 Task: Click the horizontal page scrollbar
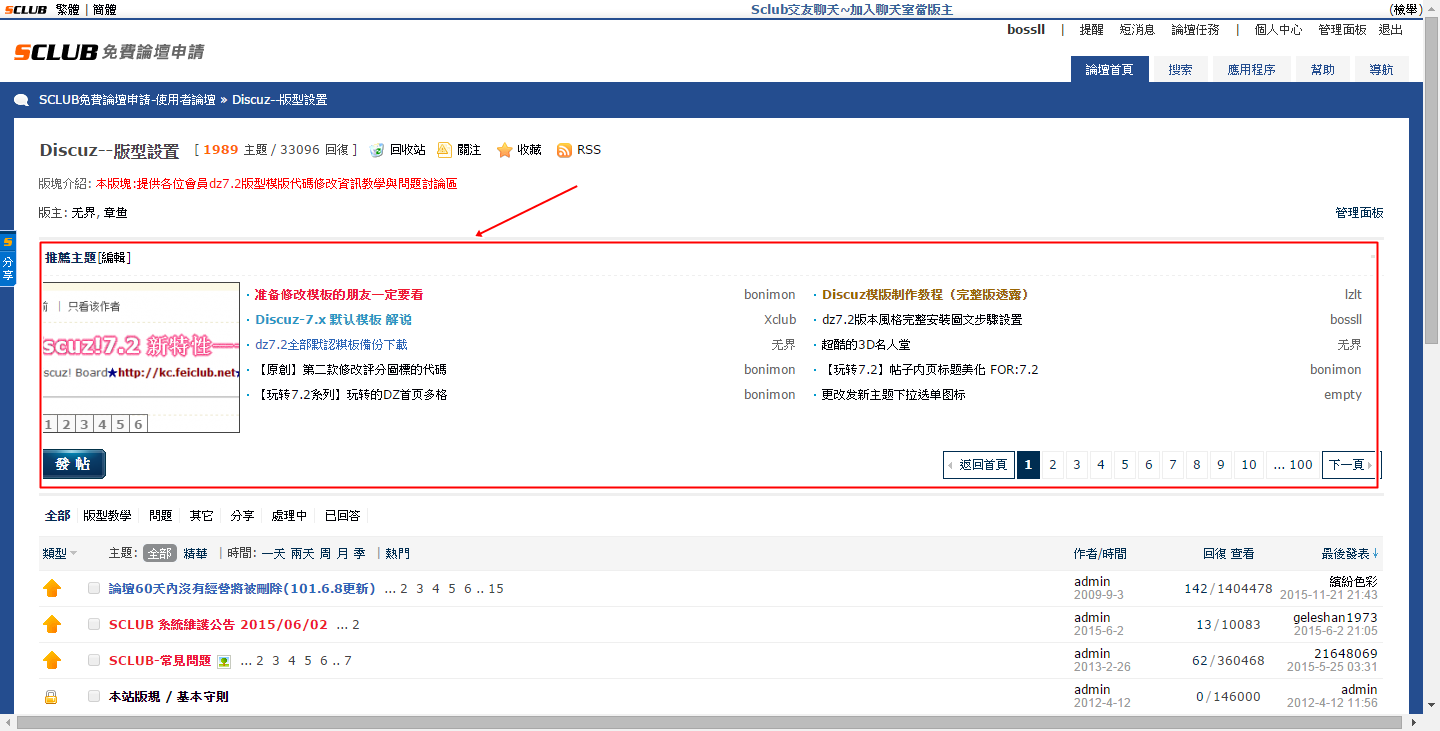711,722
